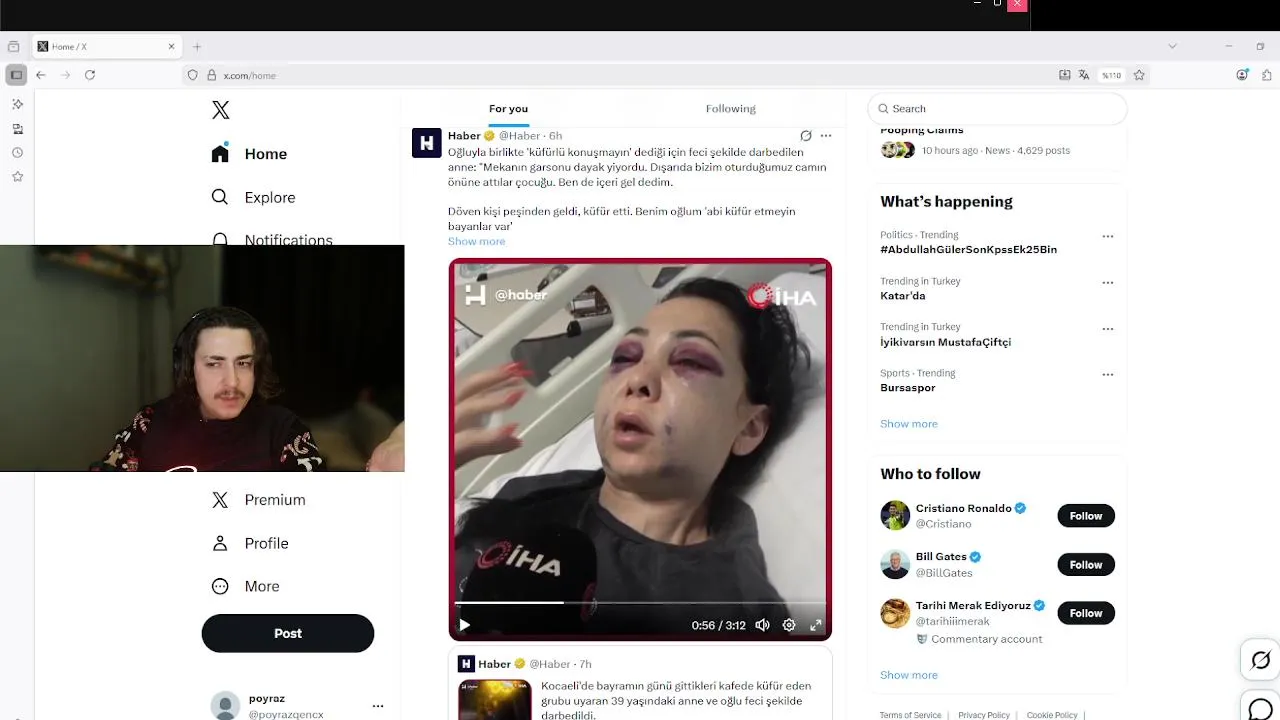The width and height of the screenshot is (1280, 720).
Task: Open video playback settings gear
Action: [x=789, y=625]
